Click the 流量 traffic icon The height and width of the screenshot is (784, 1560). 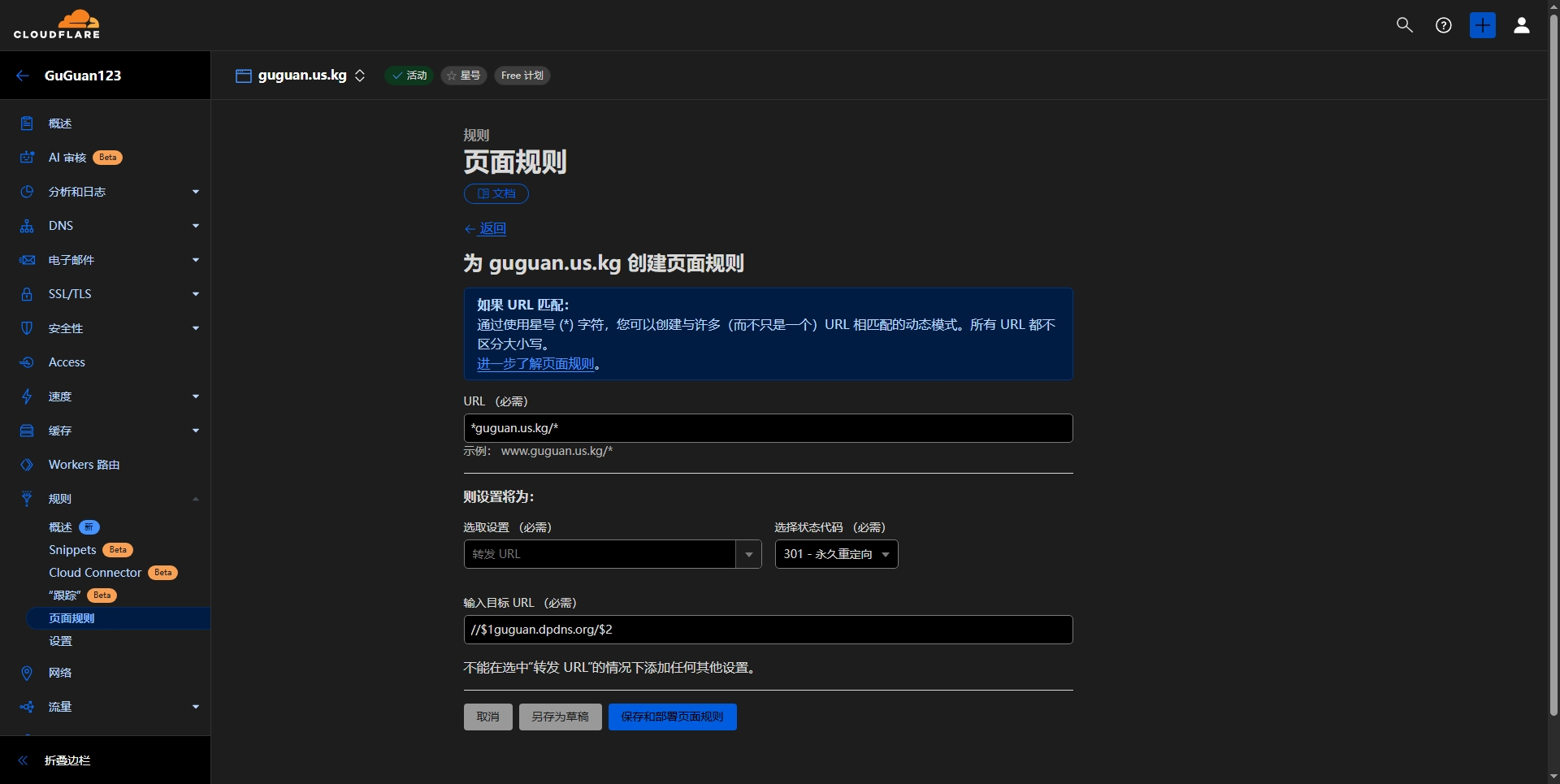[x=27, y=707]
